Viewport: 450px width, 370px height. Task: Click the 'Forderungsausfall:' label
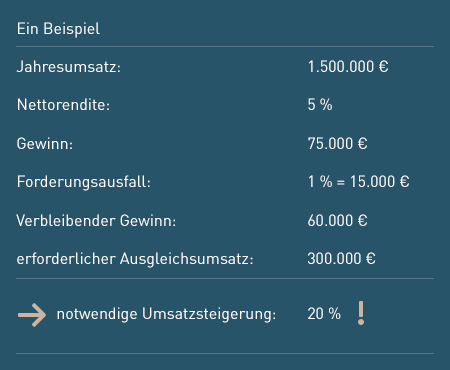[x=84, y=182]
